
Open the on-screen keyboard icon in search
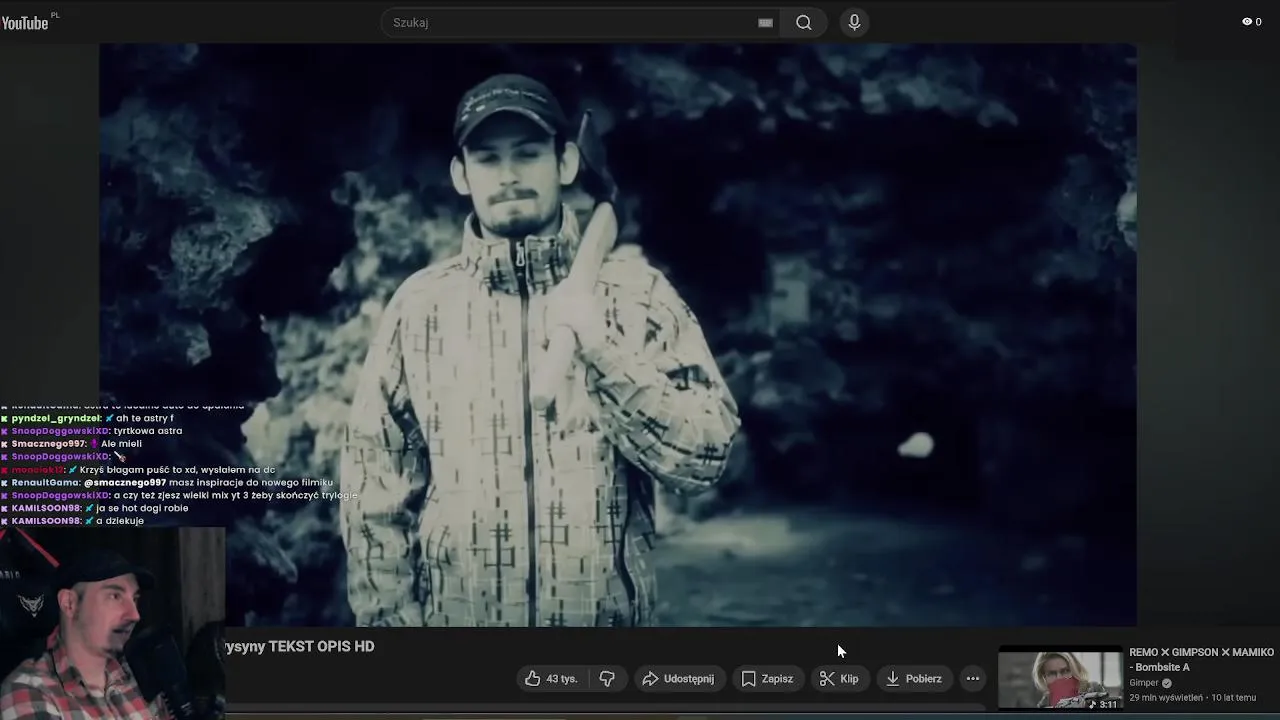coord(765,23)
